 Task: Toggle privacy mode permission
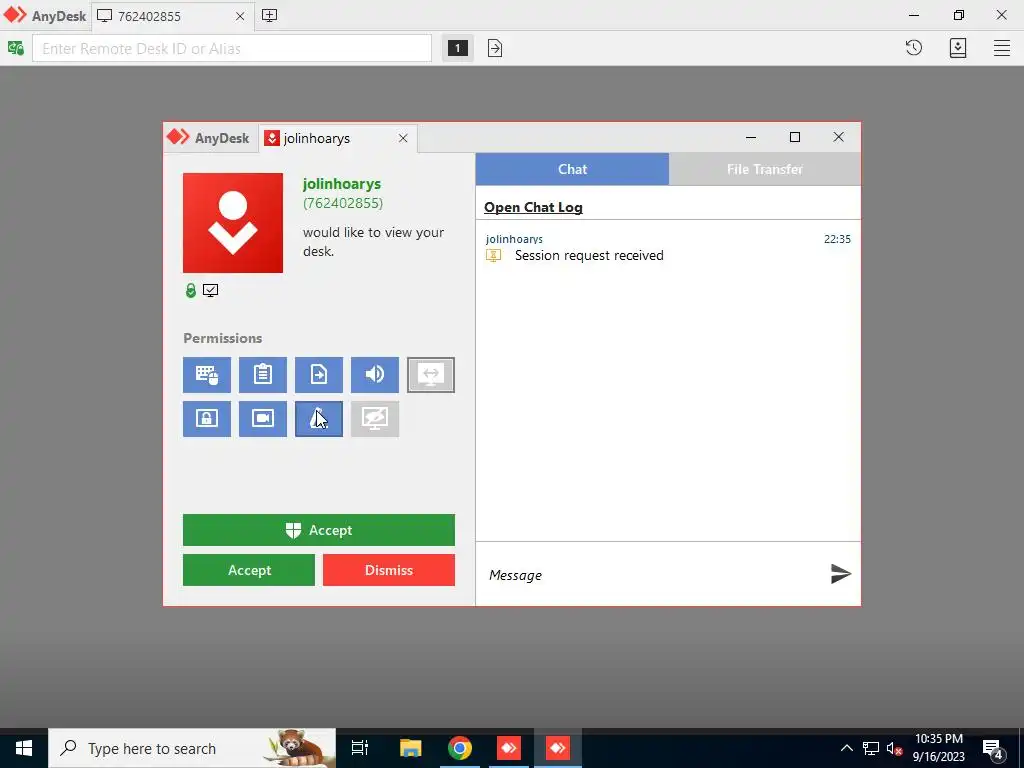pyautogui.click(x=375, y=419)
